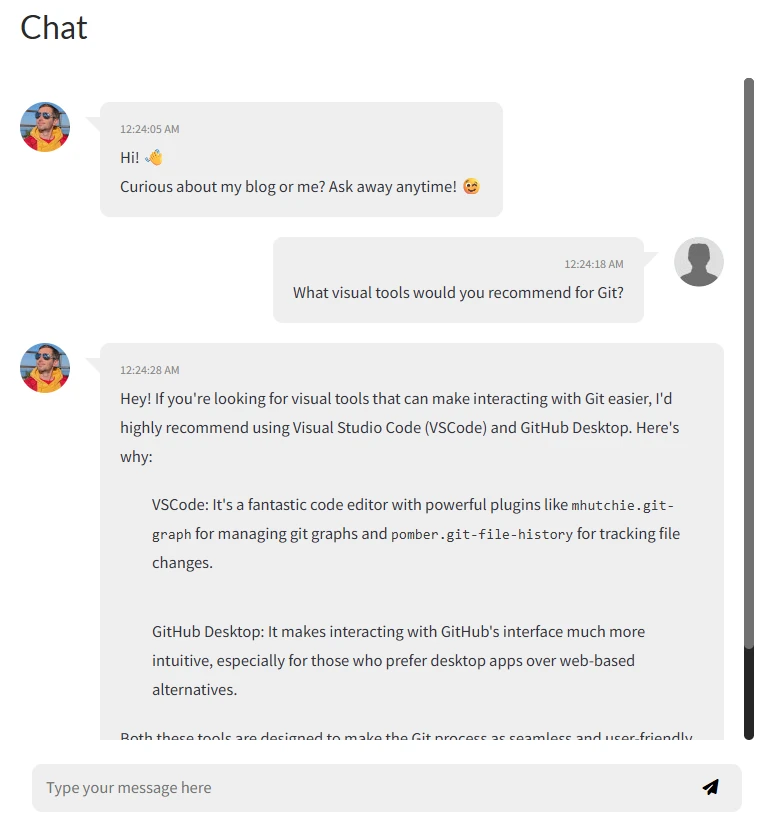Click the paper plane send icon
This screenshot has width=769, height=824.
coord(711,787)
